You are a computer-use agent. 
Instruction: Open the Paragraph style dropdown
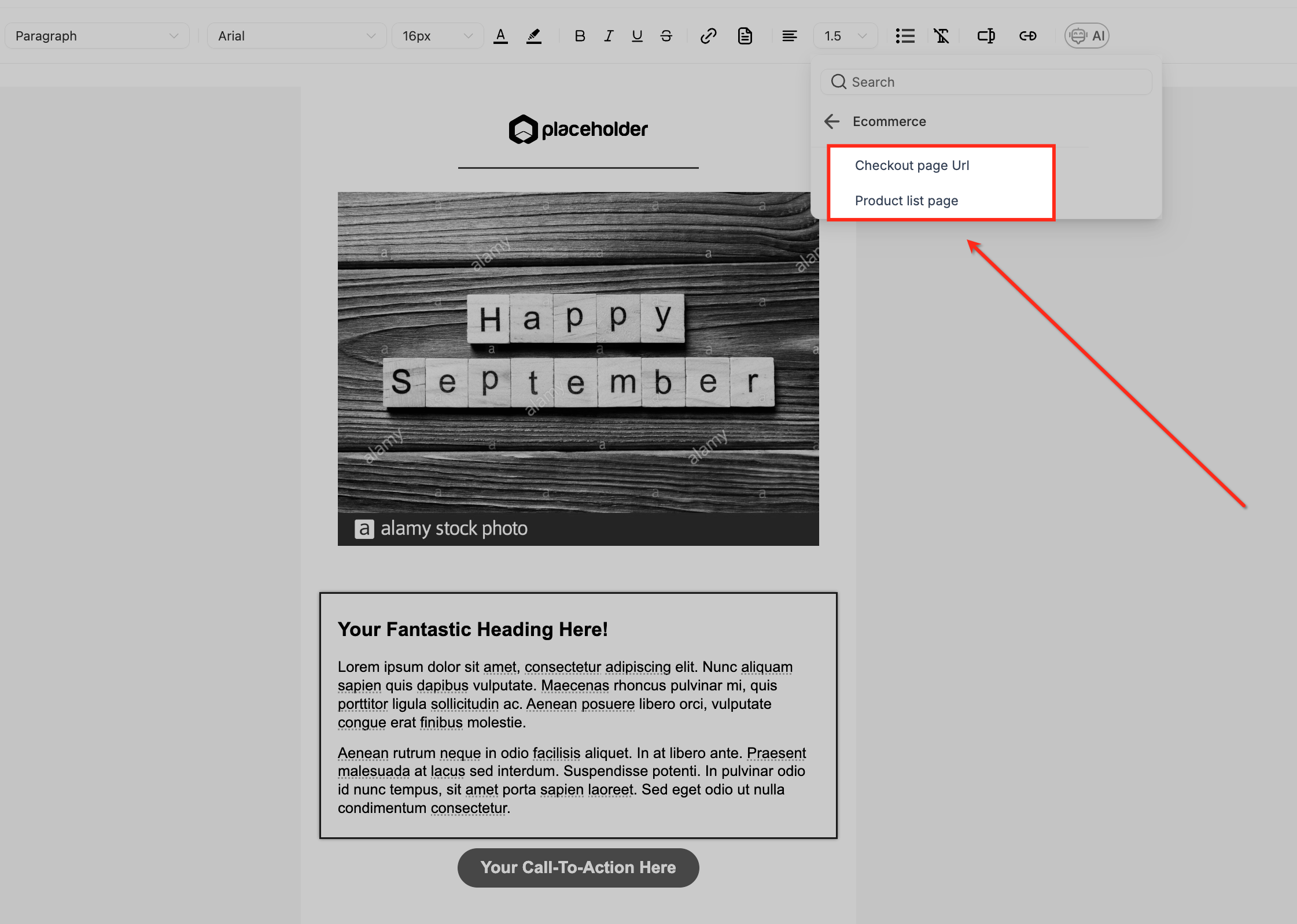[97, 36]
